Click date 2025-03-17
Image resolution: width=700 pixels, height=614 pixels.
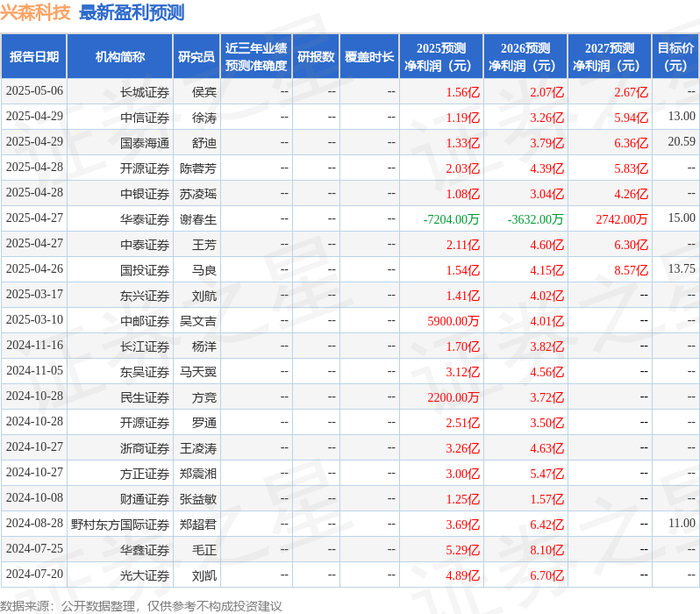(x=34, y=295)
